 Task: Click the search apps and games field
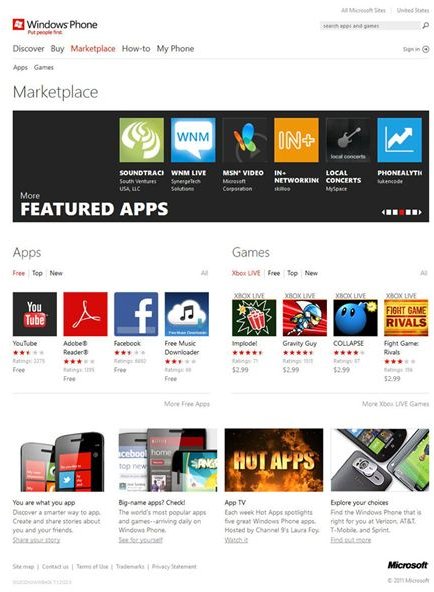[x=370, y=26]
